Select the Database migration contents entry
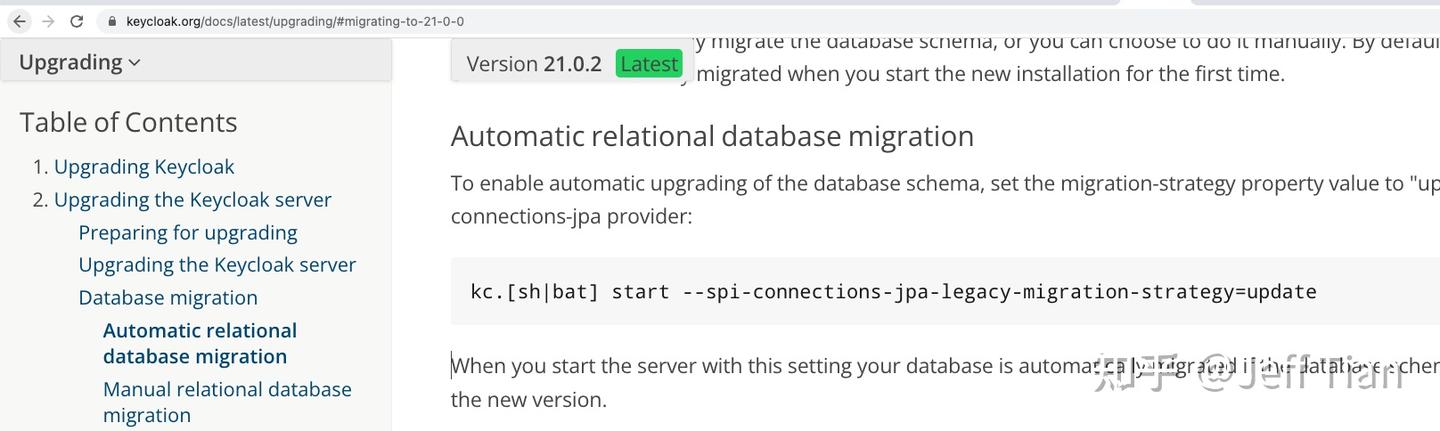Image resolution: width=1440 pixels, height=431 pixels. 168,298
